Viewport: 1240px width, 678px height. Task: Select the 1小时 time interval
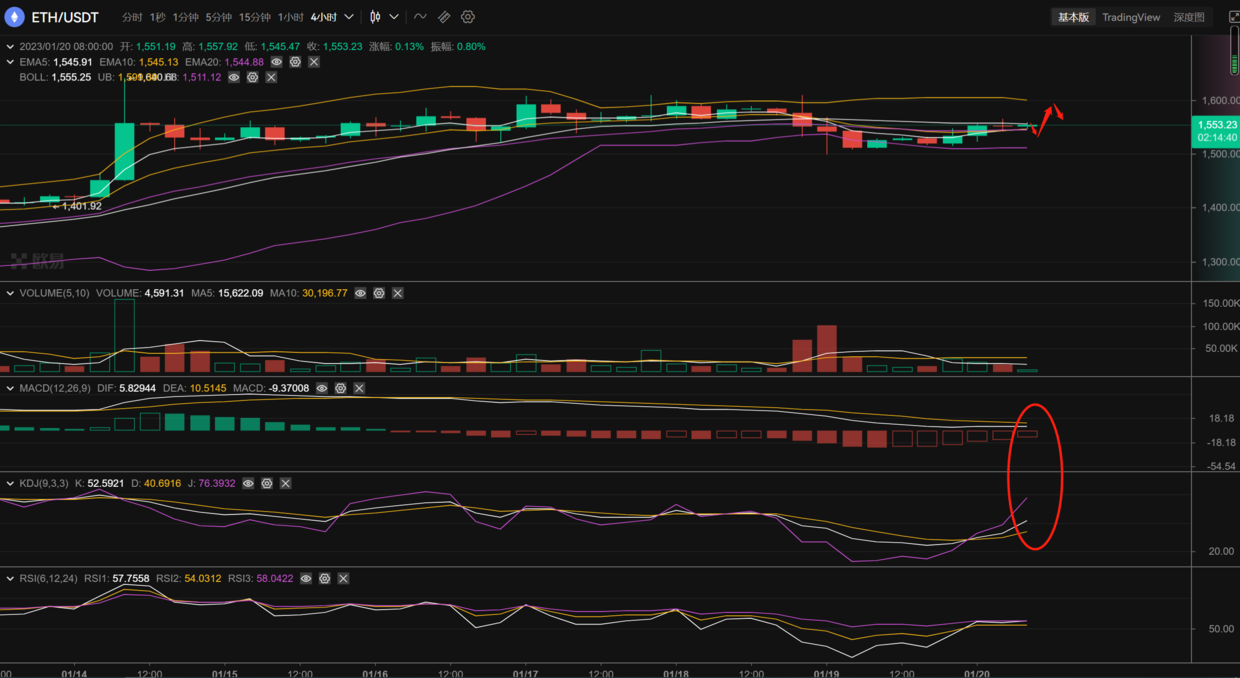290,17
